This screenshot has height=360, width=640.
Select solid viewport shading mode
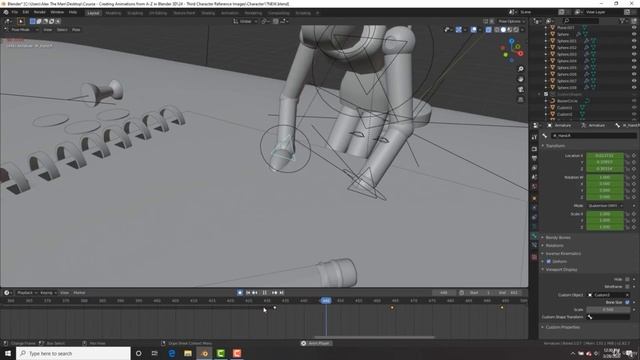[503, 30]
